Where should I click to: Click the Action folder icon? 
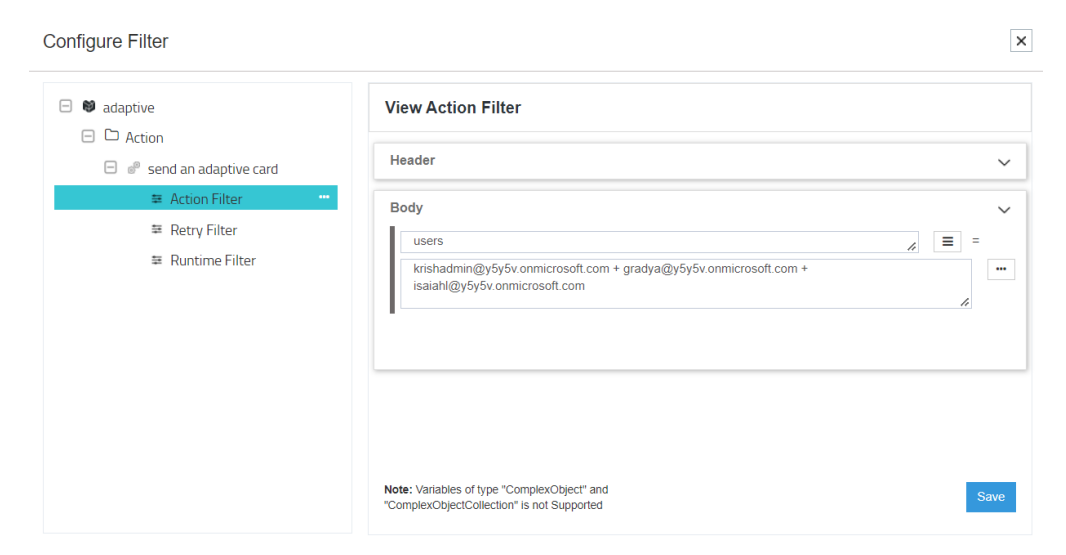(x=112, y=137)
